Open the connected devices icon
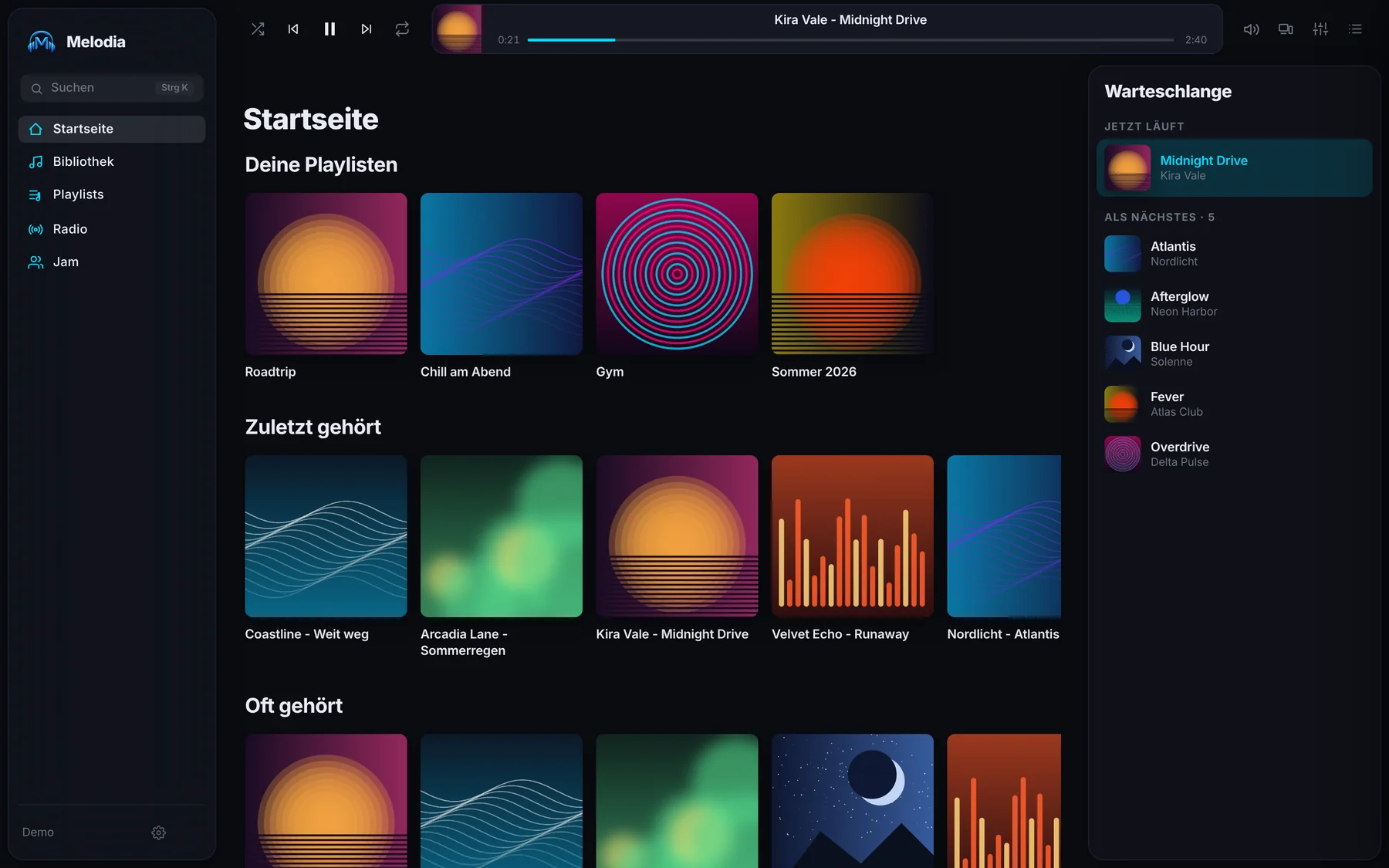Image resolution: width=1389 pixels, height=868 pixels. (x=1286, y=29)
